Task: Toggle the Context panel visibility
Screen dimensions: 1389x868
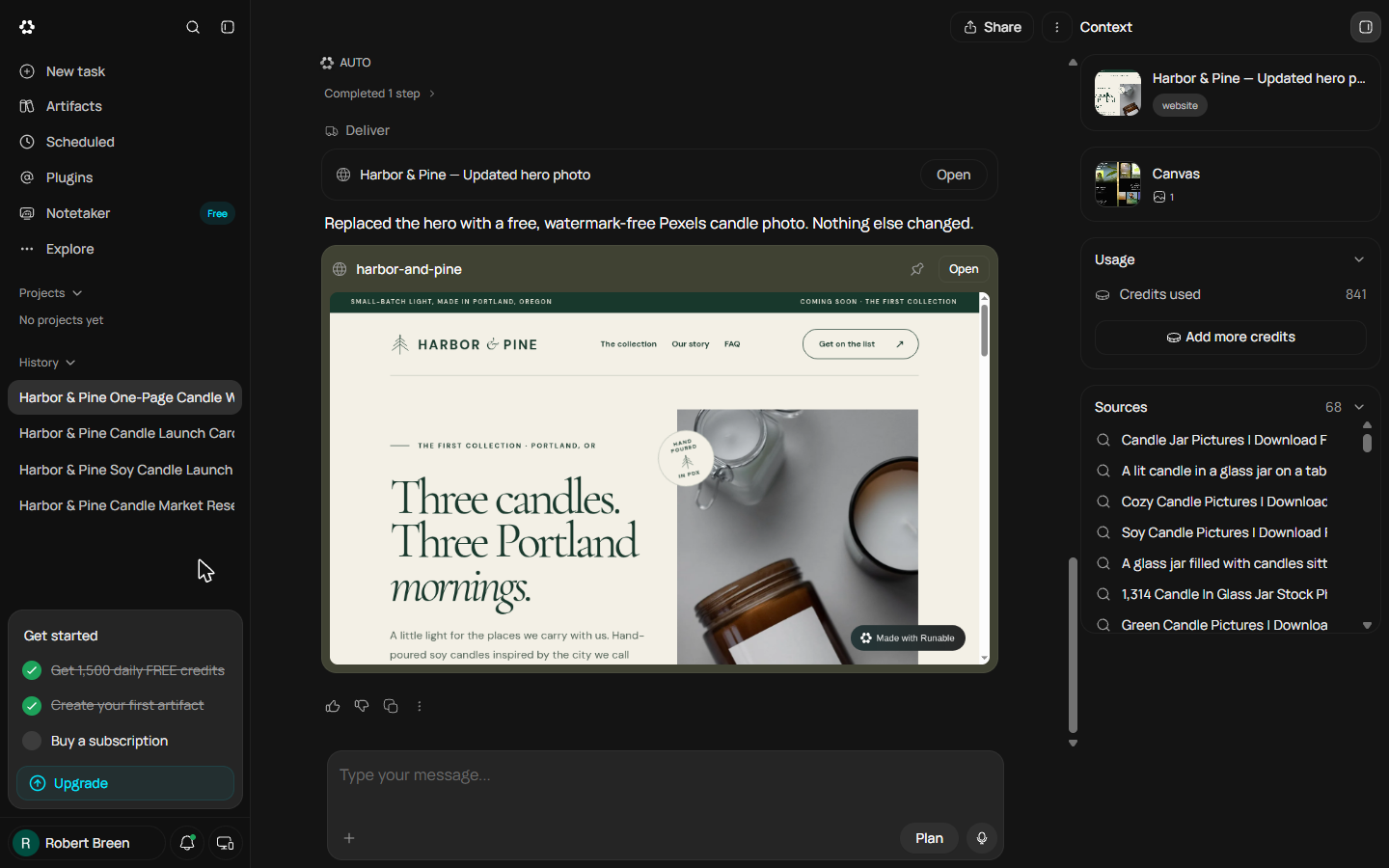Action: coord(1366,27)
